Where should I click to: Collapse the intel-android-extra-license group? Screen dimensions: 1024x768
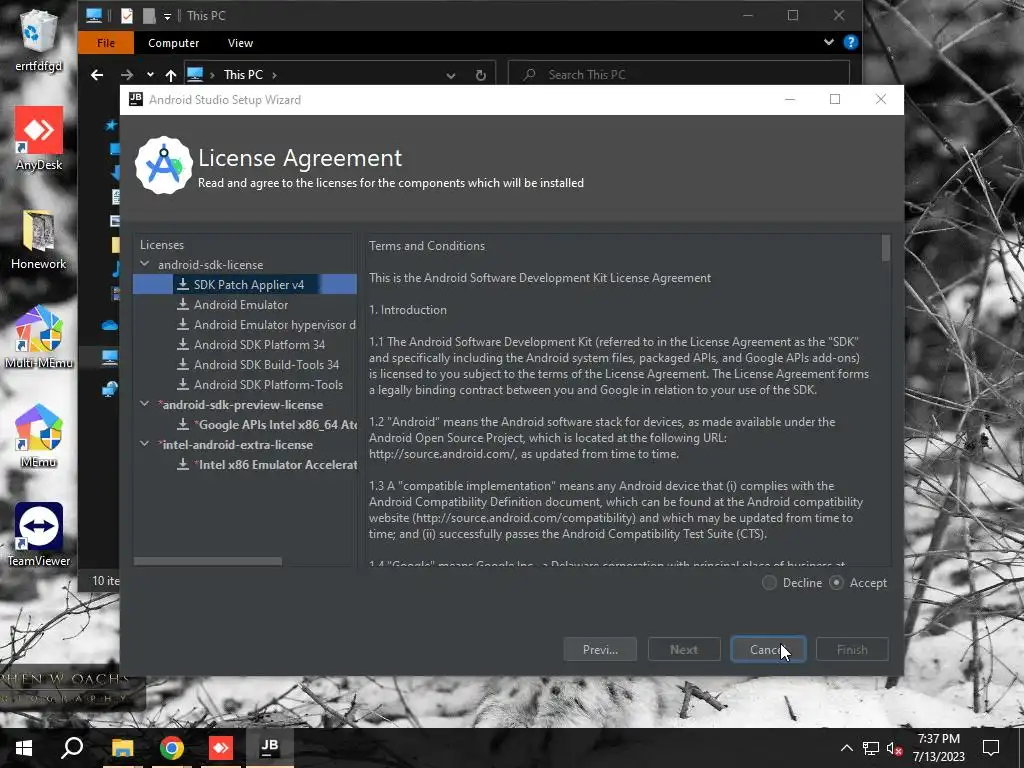[144, 445]
